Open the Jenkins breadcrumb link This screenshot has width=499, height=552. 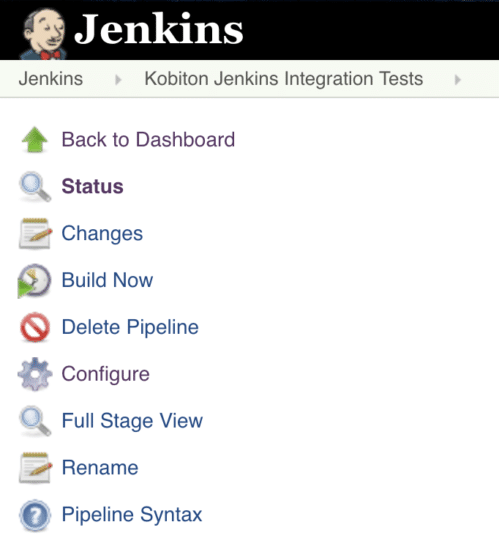51,79
